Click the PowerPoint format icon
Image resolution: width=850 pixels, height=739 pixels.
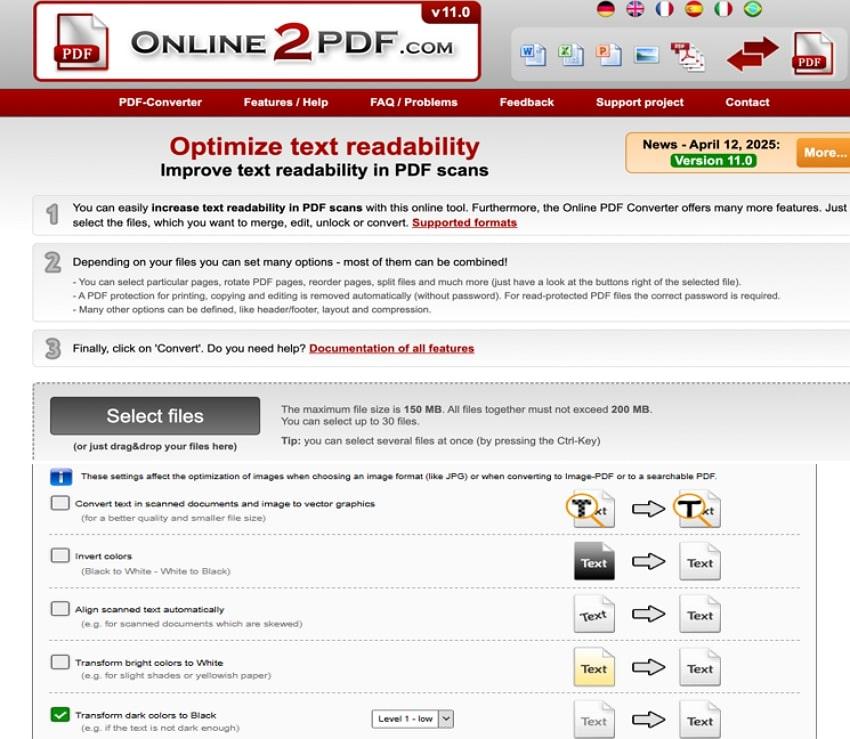pyautogui.click(x=608, y=55)
